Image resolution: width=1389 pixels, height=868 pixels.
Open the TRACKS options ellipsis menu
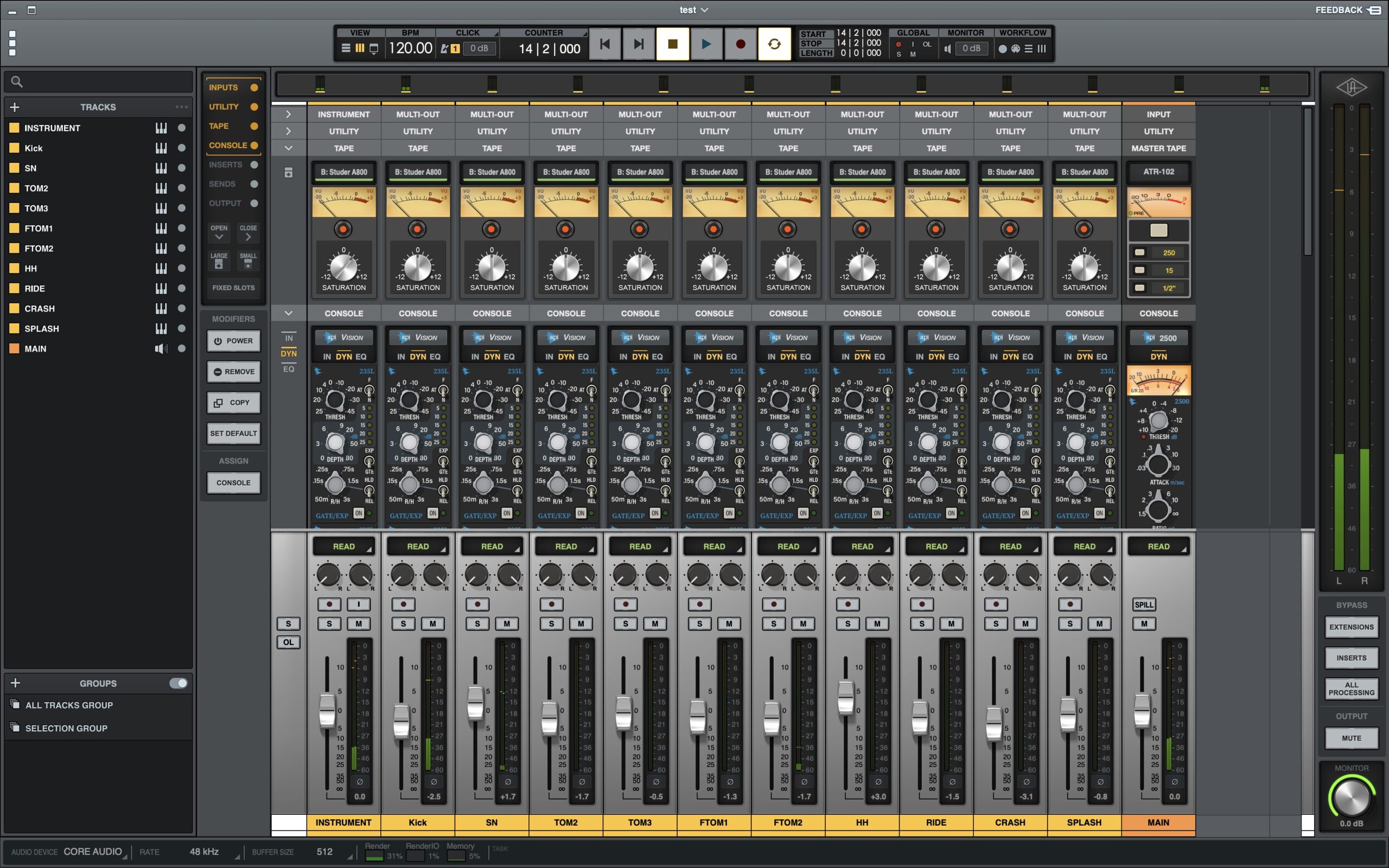pos(181,107)
